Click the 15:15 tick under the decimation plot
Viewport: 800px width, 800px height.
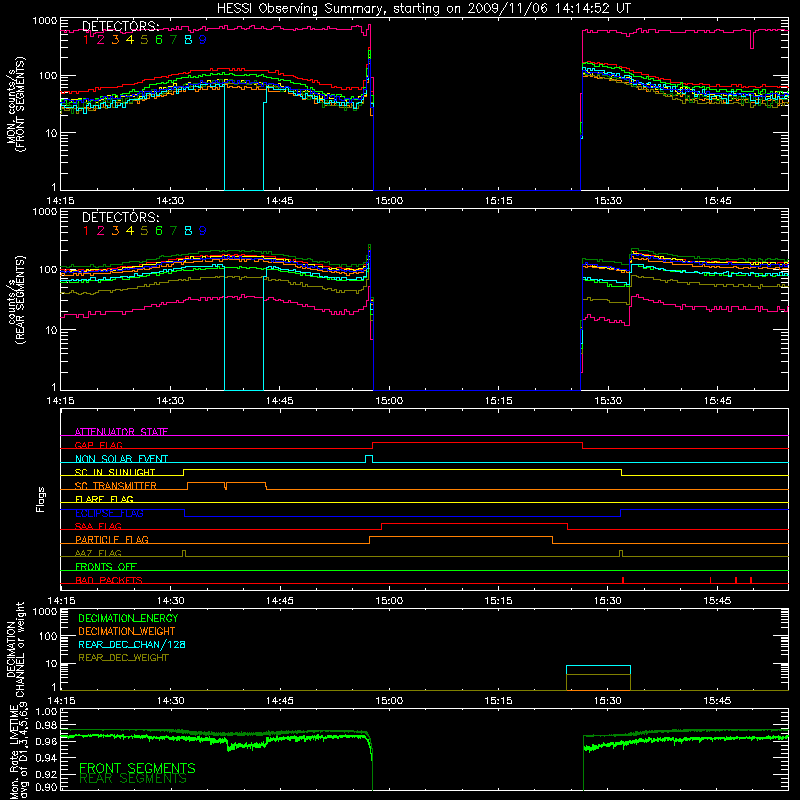(498, 701)
